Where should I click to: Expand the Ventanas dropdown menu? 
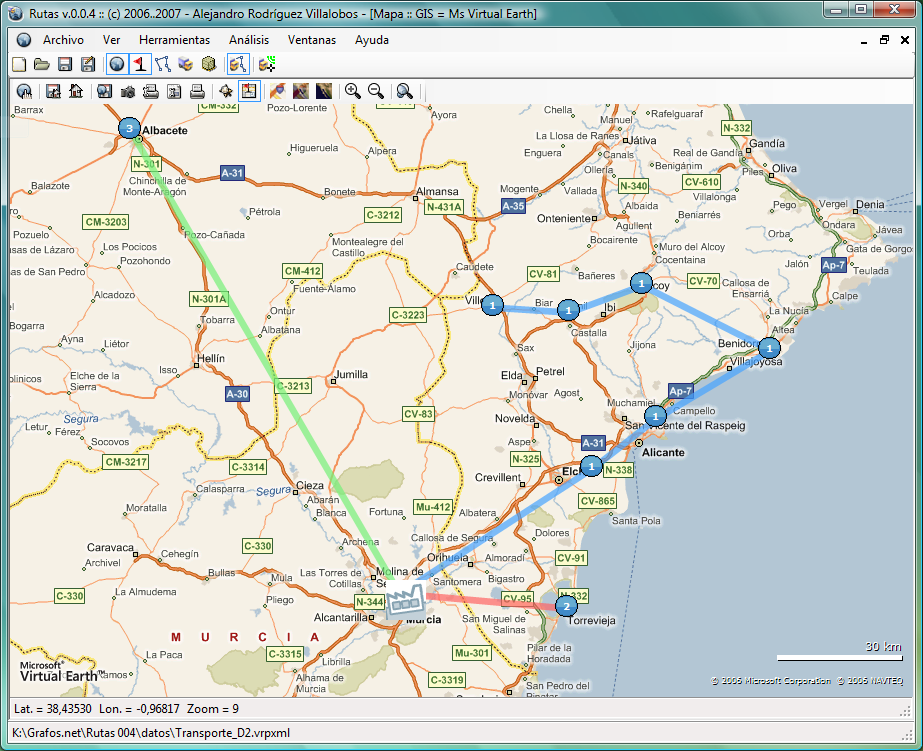tap(312, 40)
